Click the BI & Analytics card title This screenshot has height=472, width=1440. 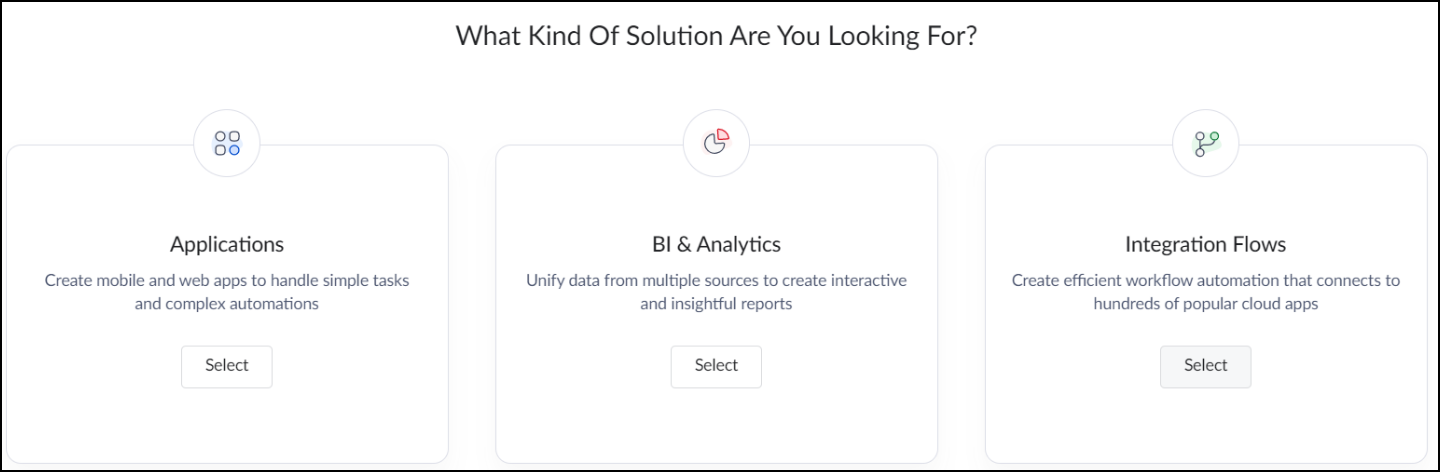716,244
